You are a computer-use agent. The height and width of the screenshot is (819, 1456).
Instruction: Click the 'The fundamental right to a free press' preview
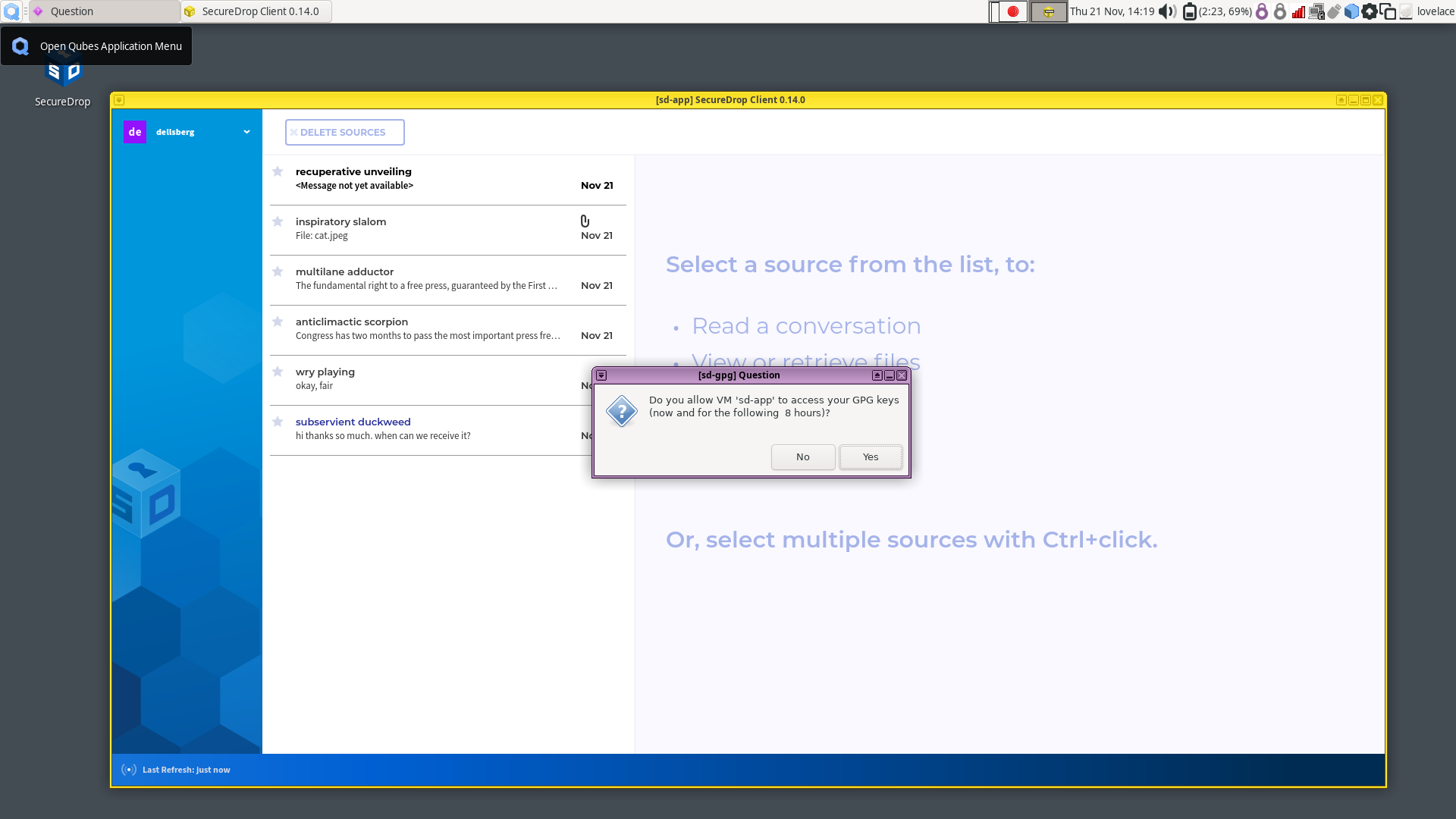click(x=426, y=286)
